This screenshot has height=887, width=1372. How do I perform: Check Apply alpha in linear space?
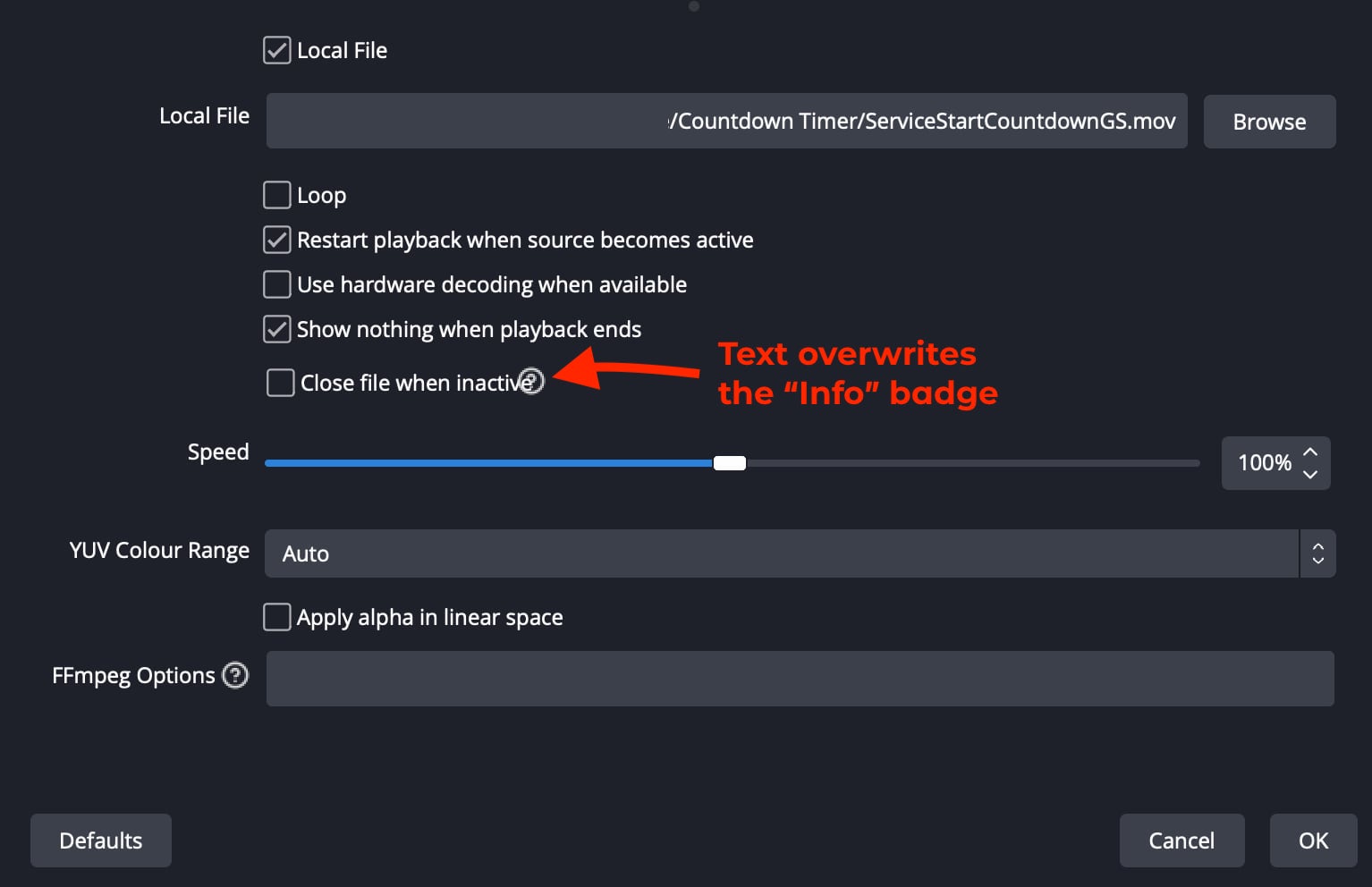tap(276, 616)
